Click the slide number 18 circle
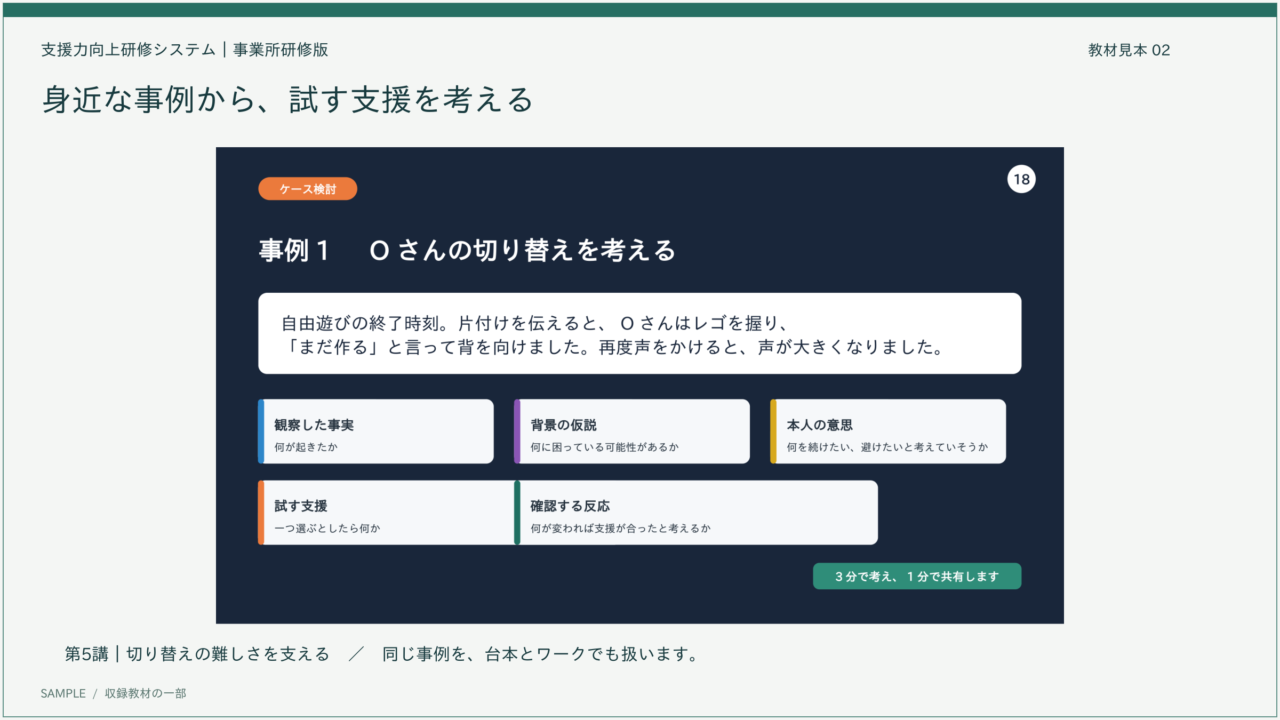 pos(1021,179)
